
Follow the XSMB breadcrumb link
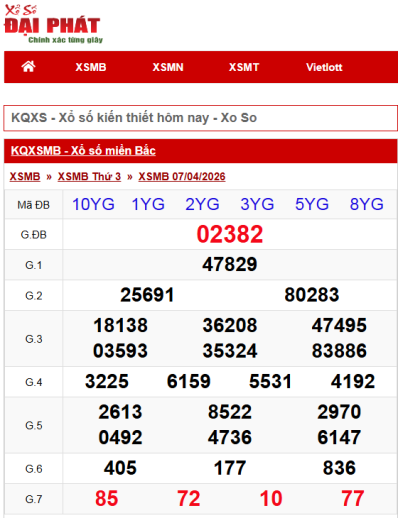tap(25, 176)
